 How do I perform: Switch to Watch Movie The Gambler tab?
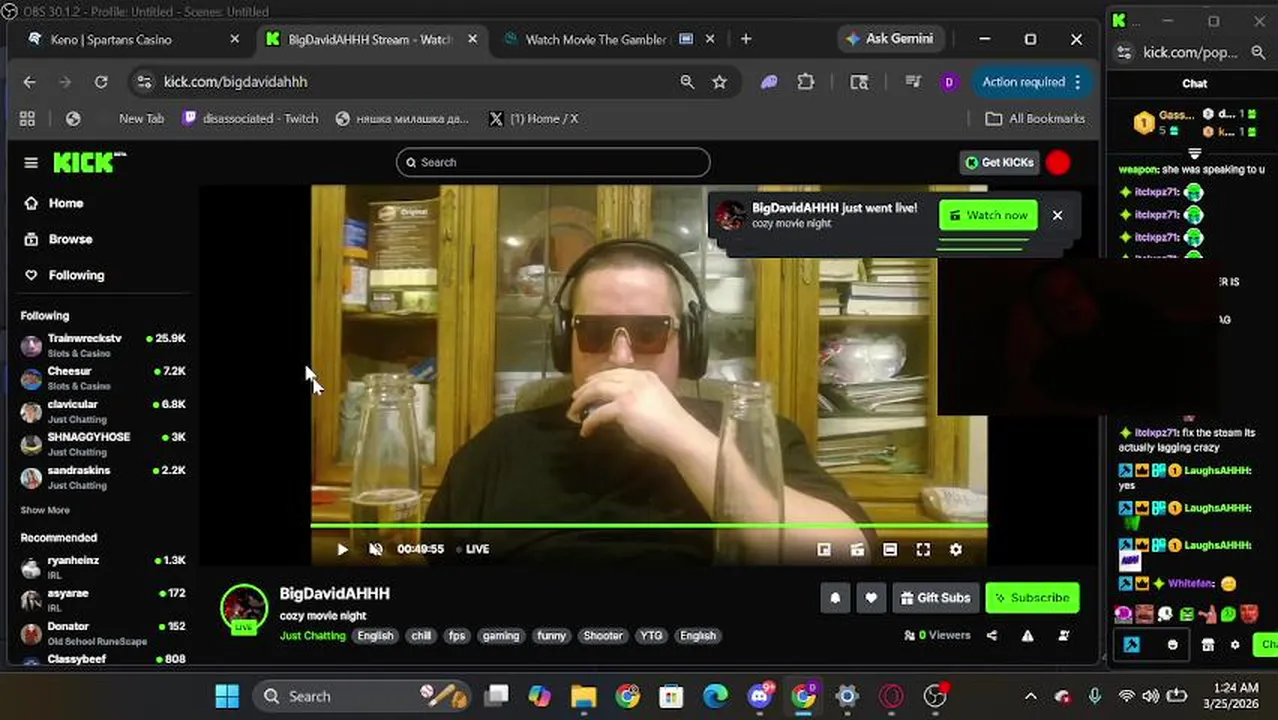click(608, 39)
